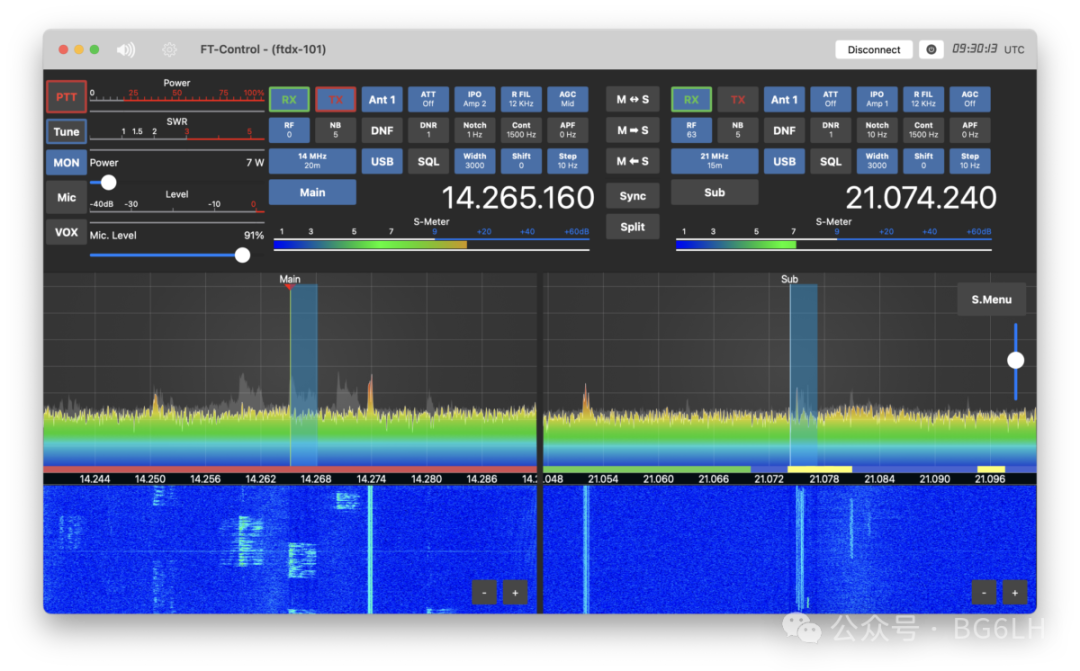Screen dimensions: 1080x671
Task: Toggle main receiver RX button
Action: 289,99
